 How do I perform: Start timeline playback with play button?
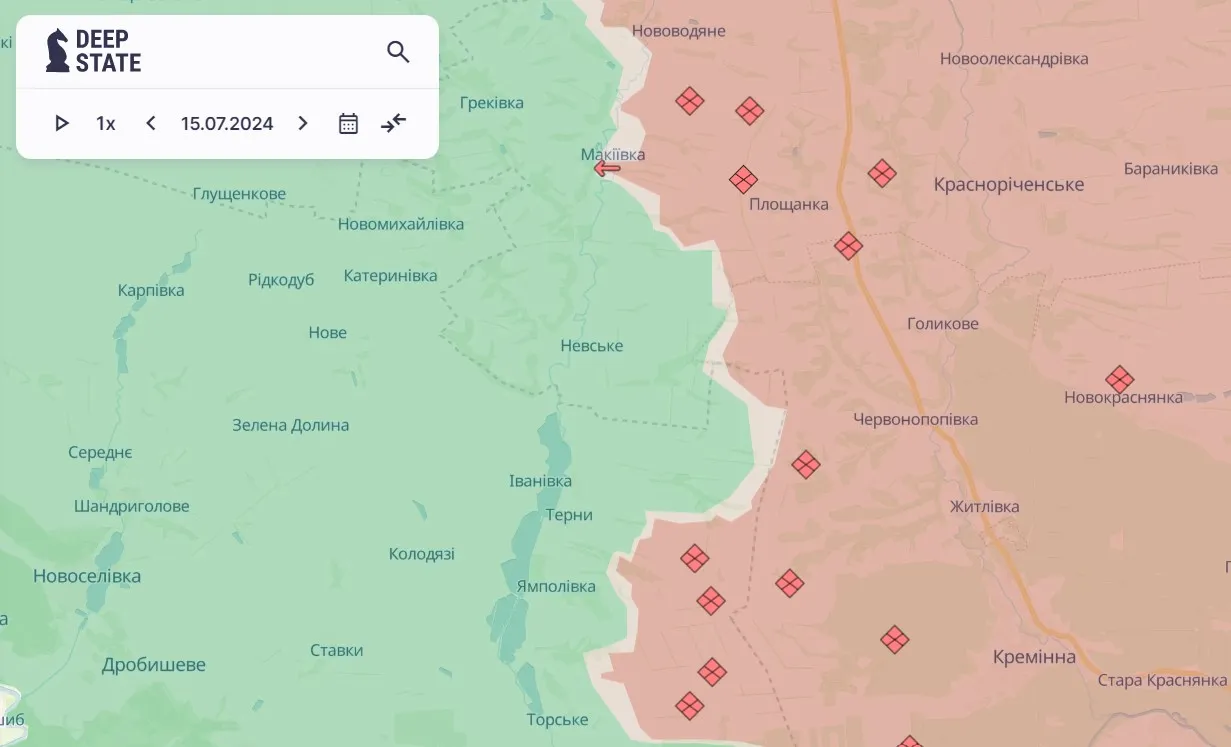click(62, 123)
